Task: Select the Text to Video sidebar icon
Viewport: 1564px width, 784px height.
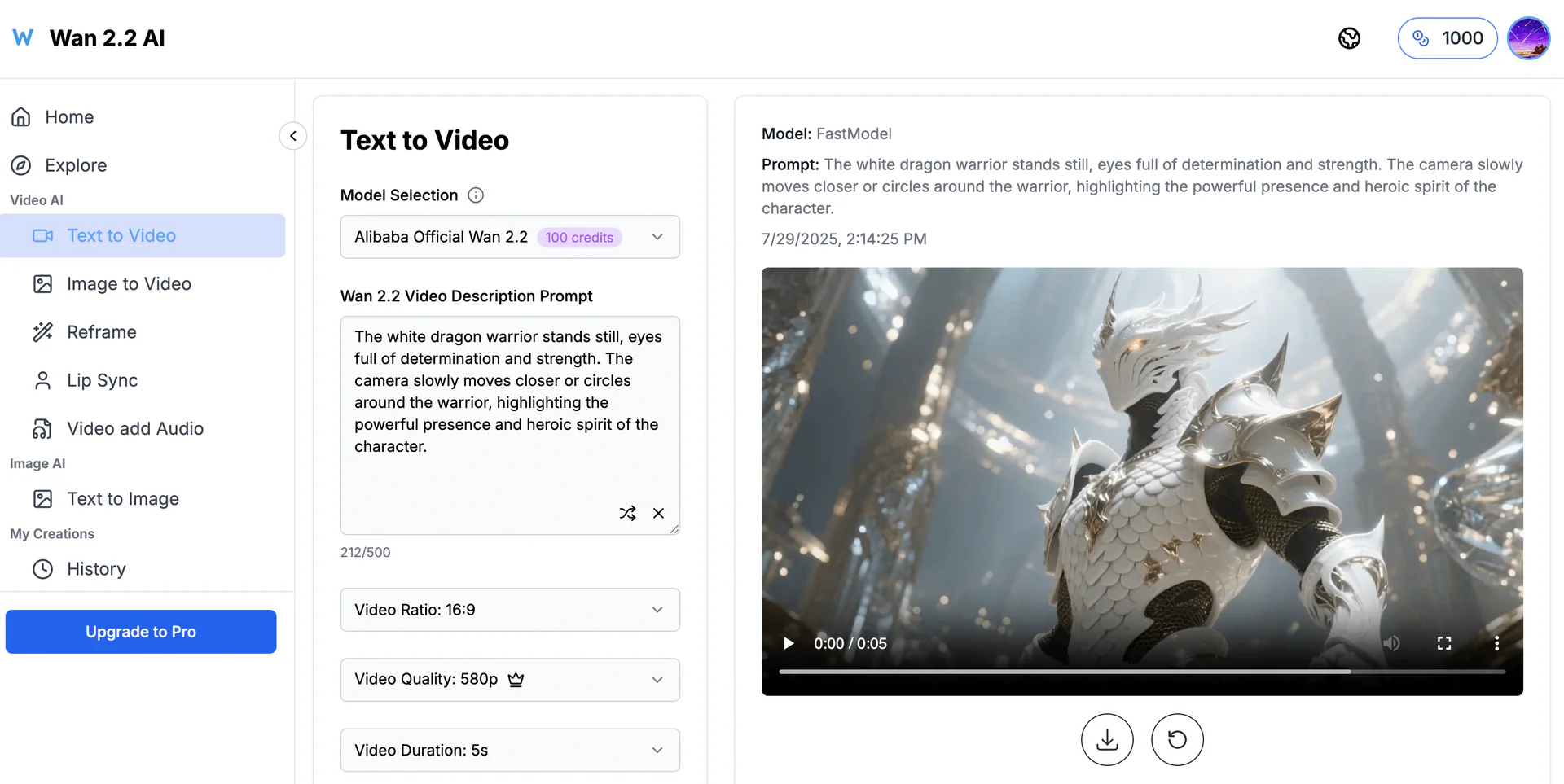Action: [42, 235]
